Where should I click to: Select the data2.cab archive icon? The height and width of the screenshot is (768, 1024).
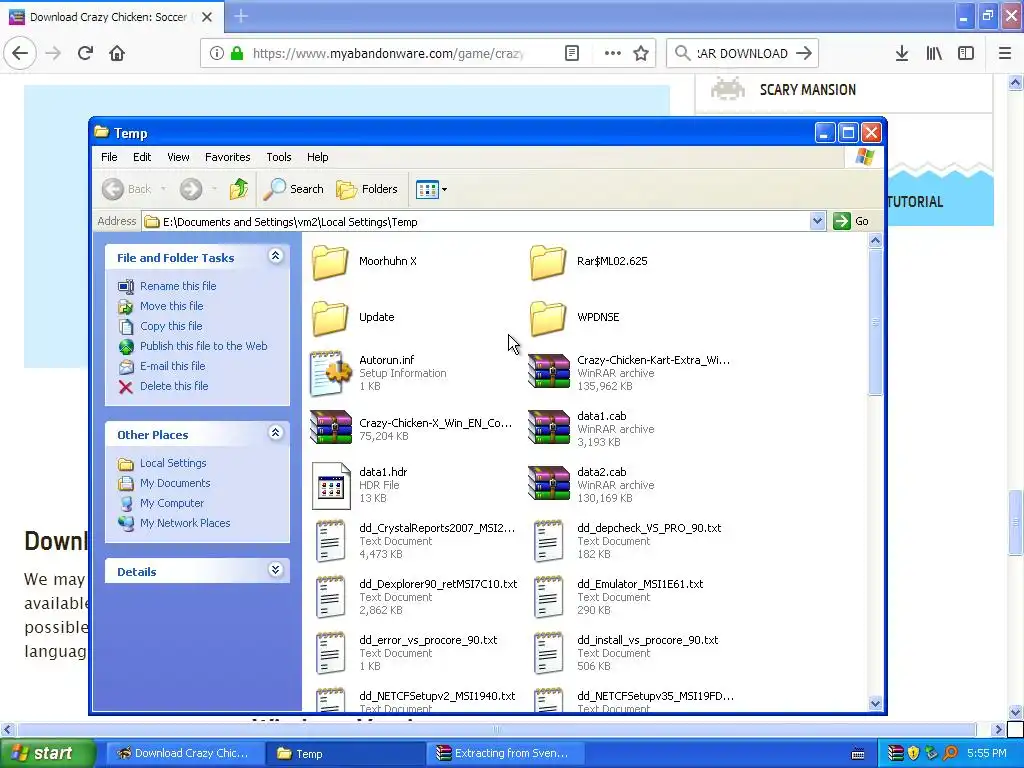pos(549,484)
